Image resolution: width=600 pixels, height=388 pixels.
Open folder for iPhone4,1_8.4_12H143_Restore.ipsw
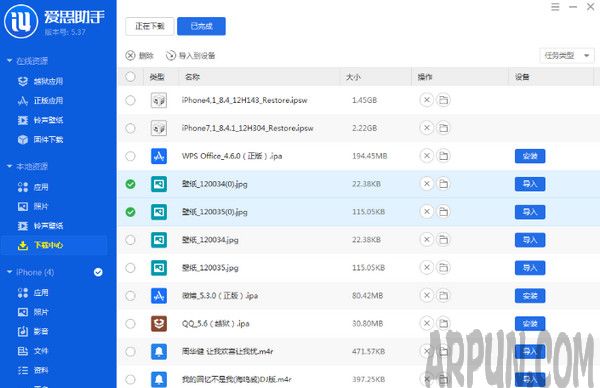pos(443,100)
